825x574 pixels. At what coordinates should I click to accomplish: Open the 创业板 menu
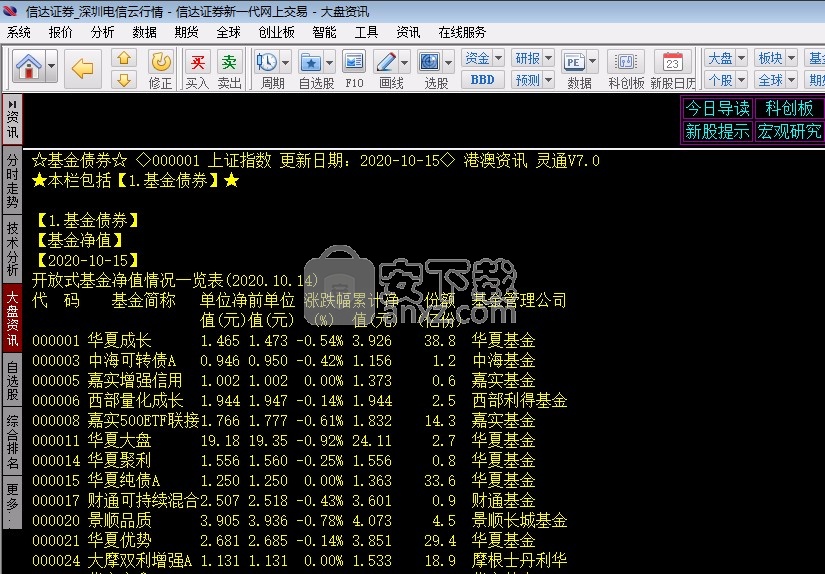(277, 33)
